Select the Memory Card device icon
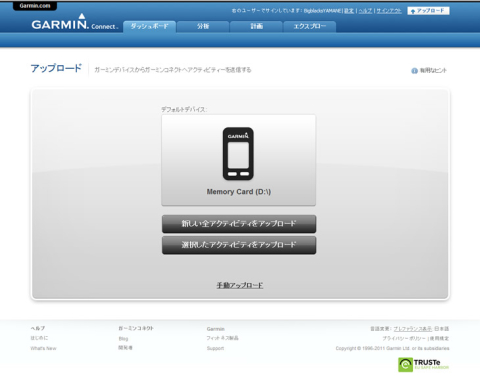480x377 pixels. click(238, 154)
